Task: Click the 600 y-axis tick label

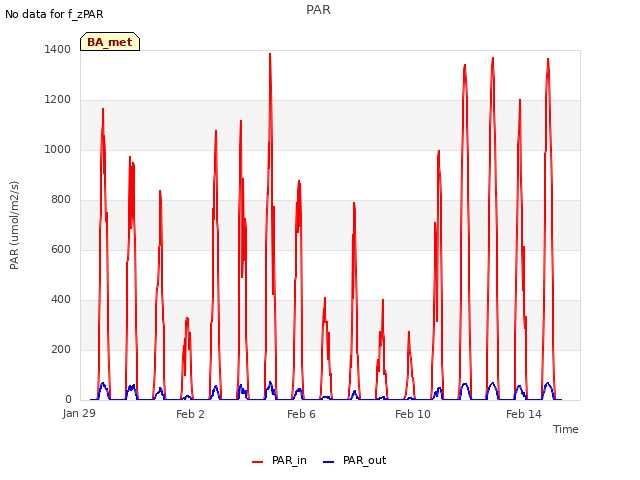Action: click(x=61, y=249)
